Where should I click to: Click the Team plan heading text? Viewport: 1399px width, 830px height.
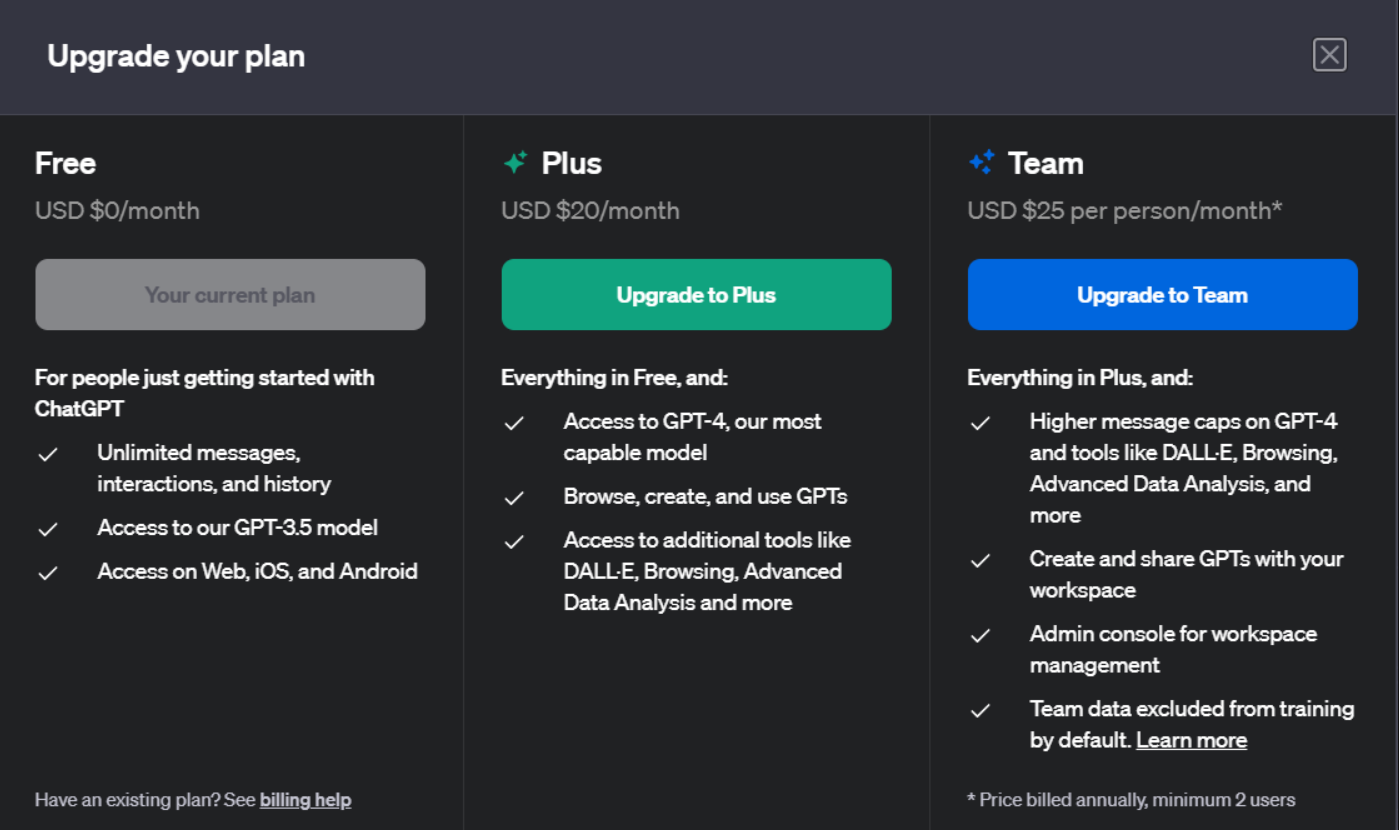(1046, 163)
